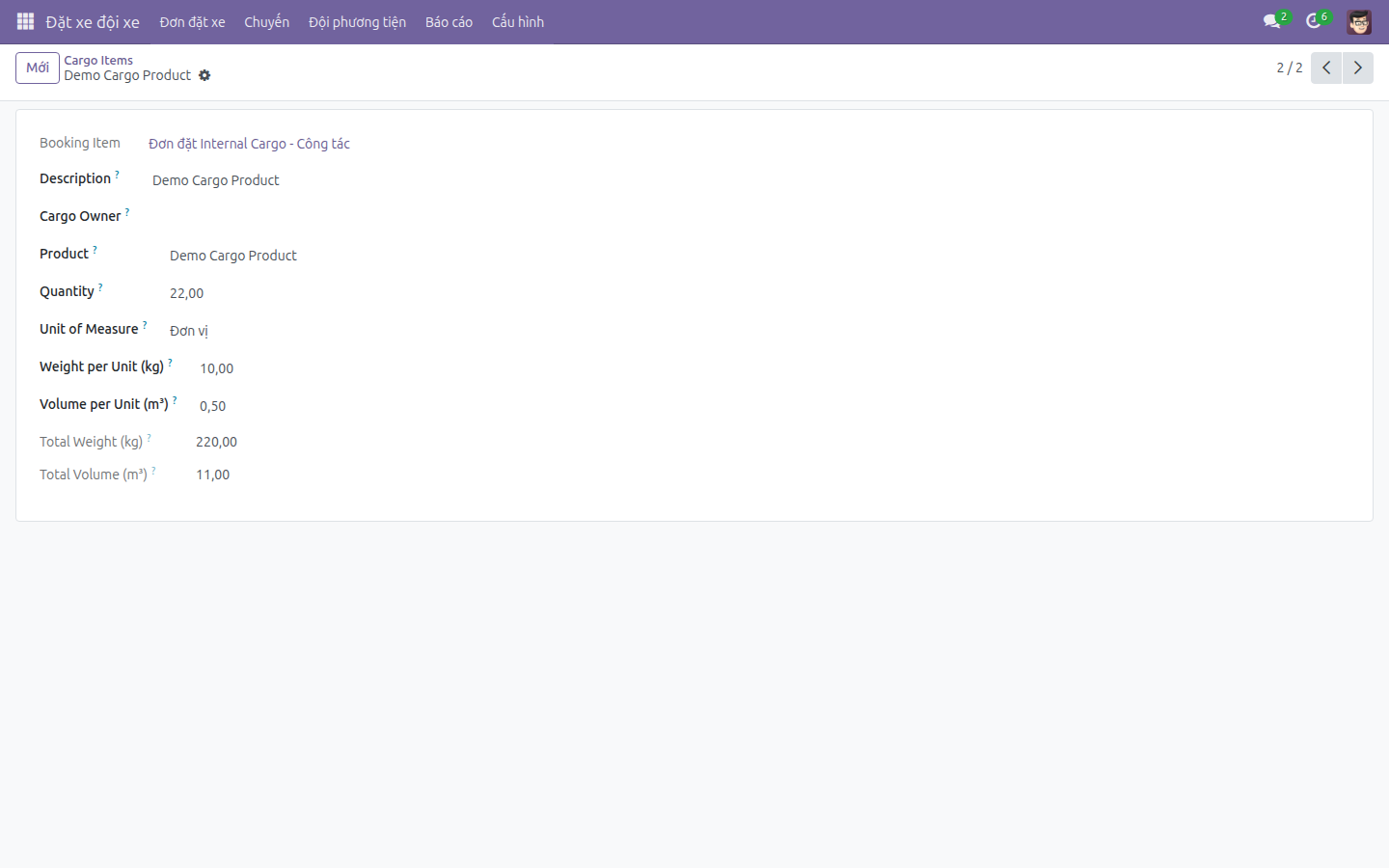Open the main apps grid menu
The width and height of the screenshot is (1389, 868).
[x=25, y=21]
